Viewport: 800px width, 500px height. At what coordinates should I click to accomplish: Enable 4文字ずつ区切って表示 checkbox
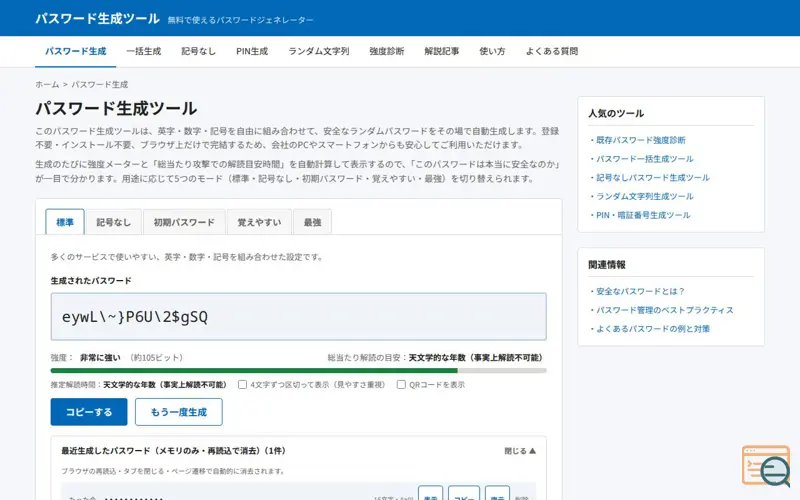(x=242, y=385)
